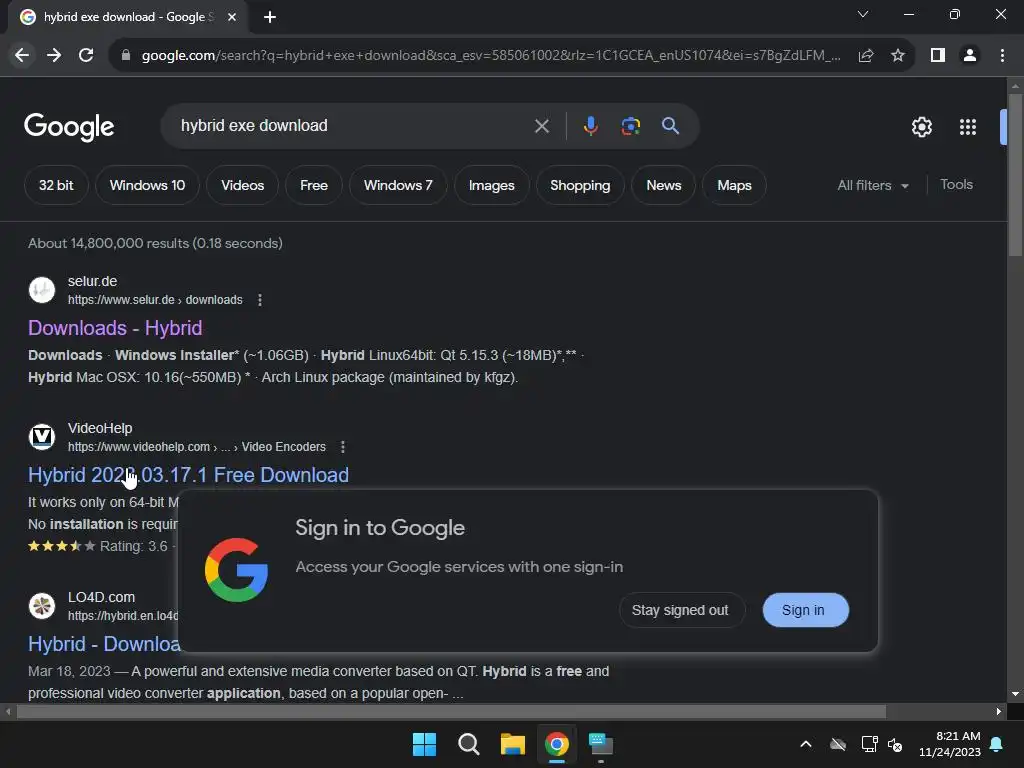Click the scroll down arrow of the page
Image resolution: width=1024 pixels, height=768 pixels.
point(1014,694)
